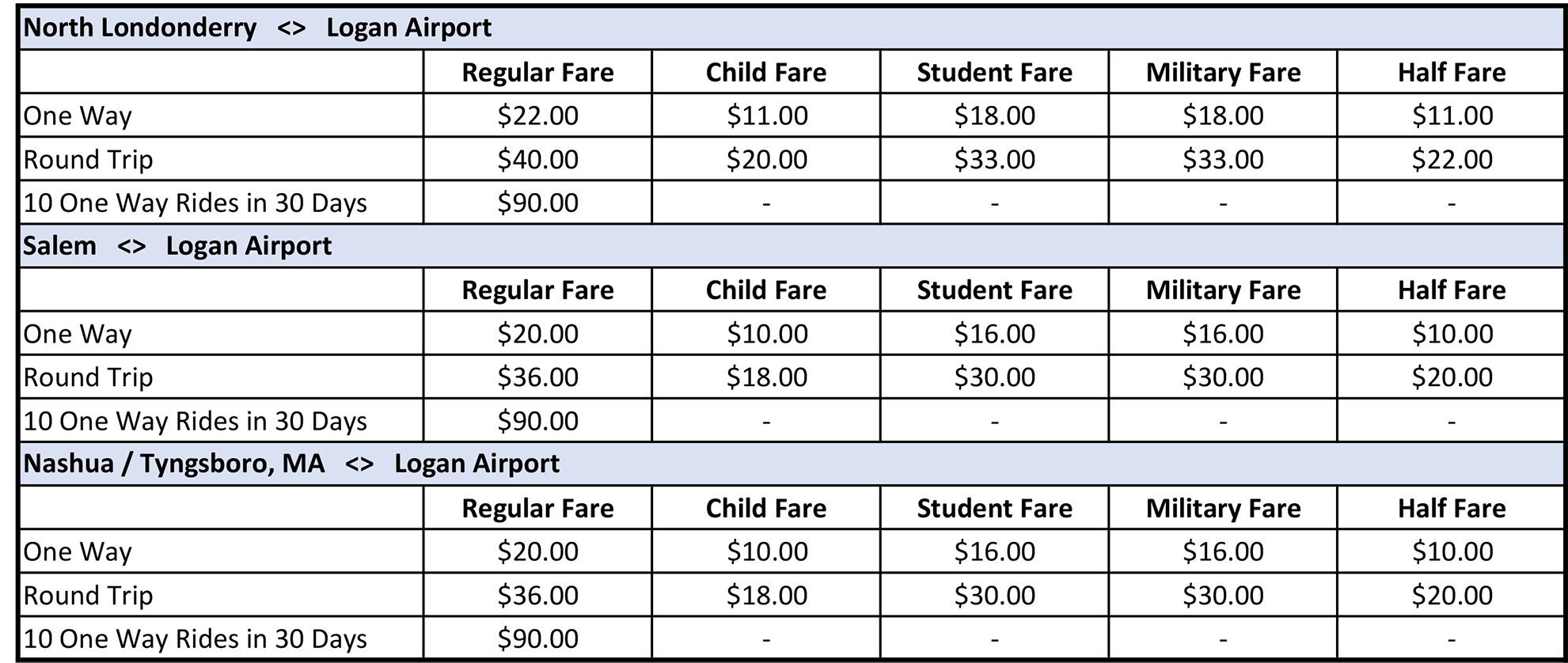
Task: Select the Student Fare column header under Salem
Action: [994, 290]
